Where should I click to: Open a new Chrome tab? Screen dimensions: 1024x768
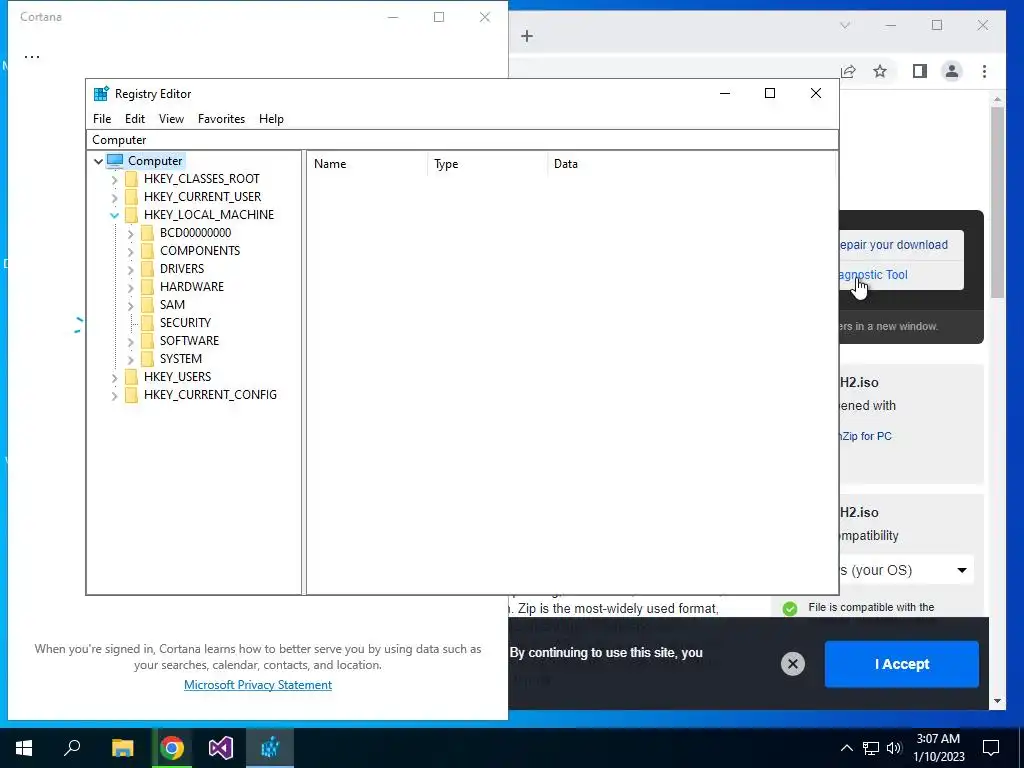(527, 36)
